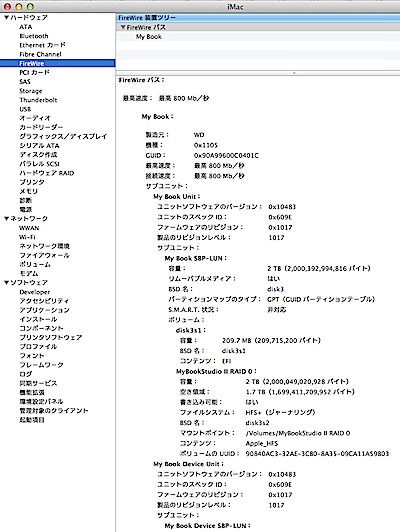This screenshot has width=400, height=532.
Task: Open 環境設定パネル entry
Action: 41,402
